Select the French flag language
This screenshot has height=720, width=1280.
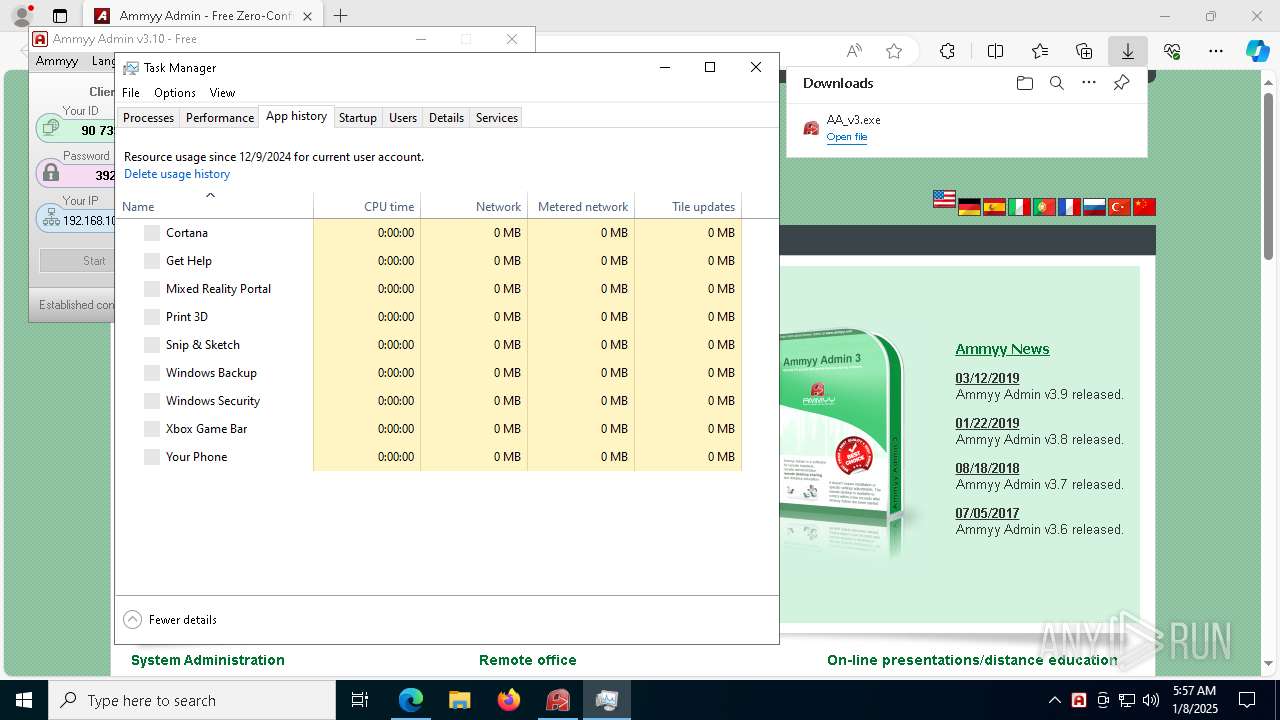tap(1069, 207)
